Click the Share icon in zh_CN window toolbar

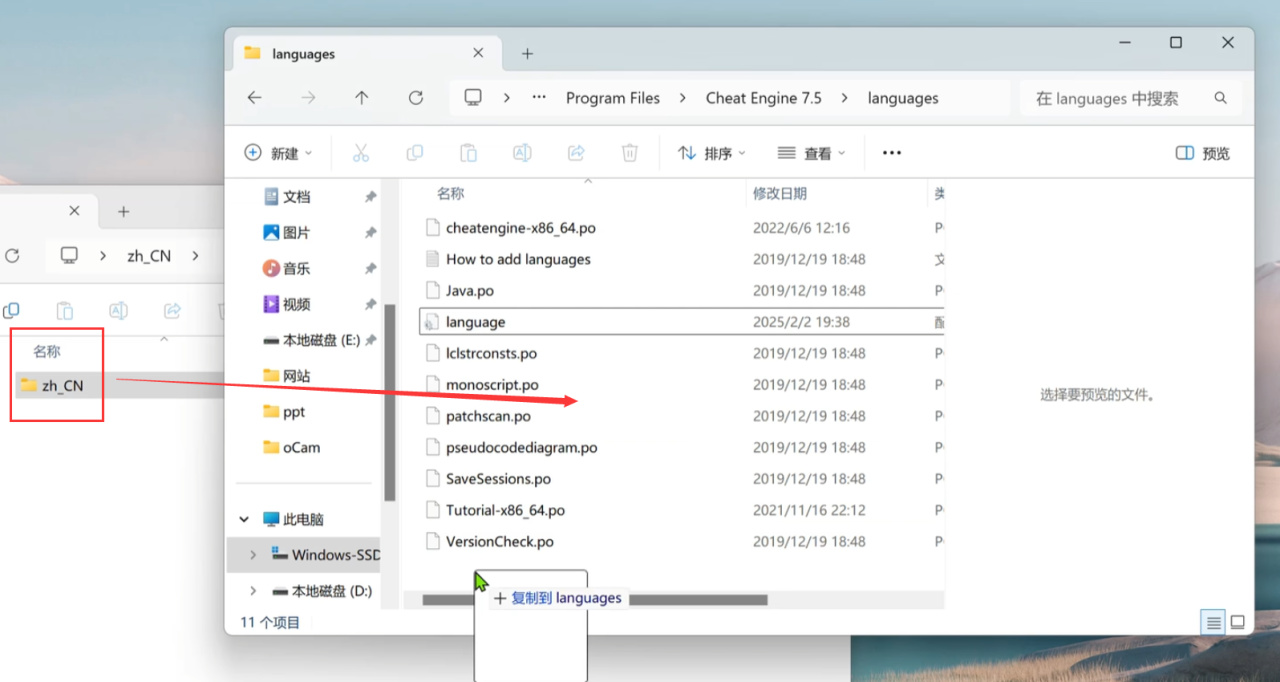tap(172, 311)
